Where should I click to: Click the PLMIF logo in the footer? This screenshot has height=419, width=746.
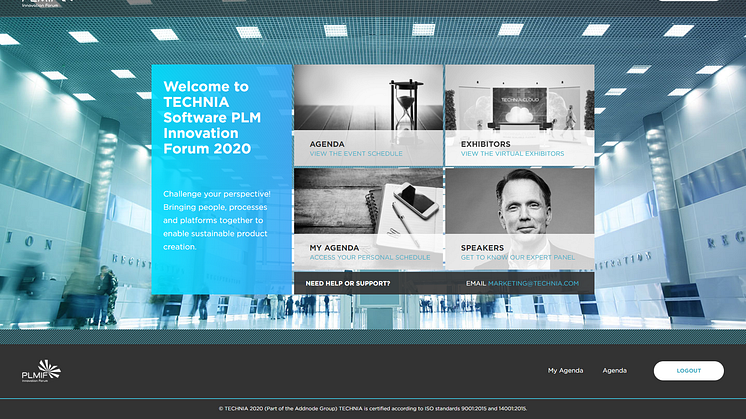pos(41,371)
